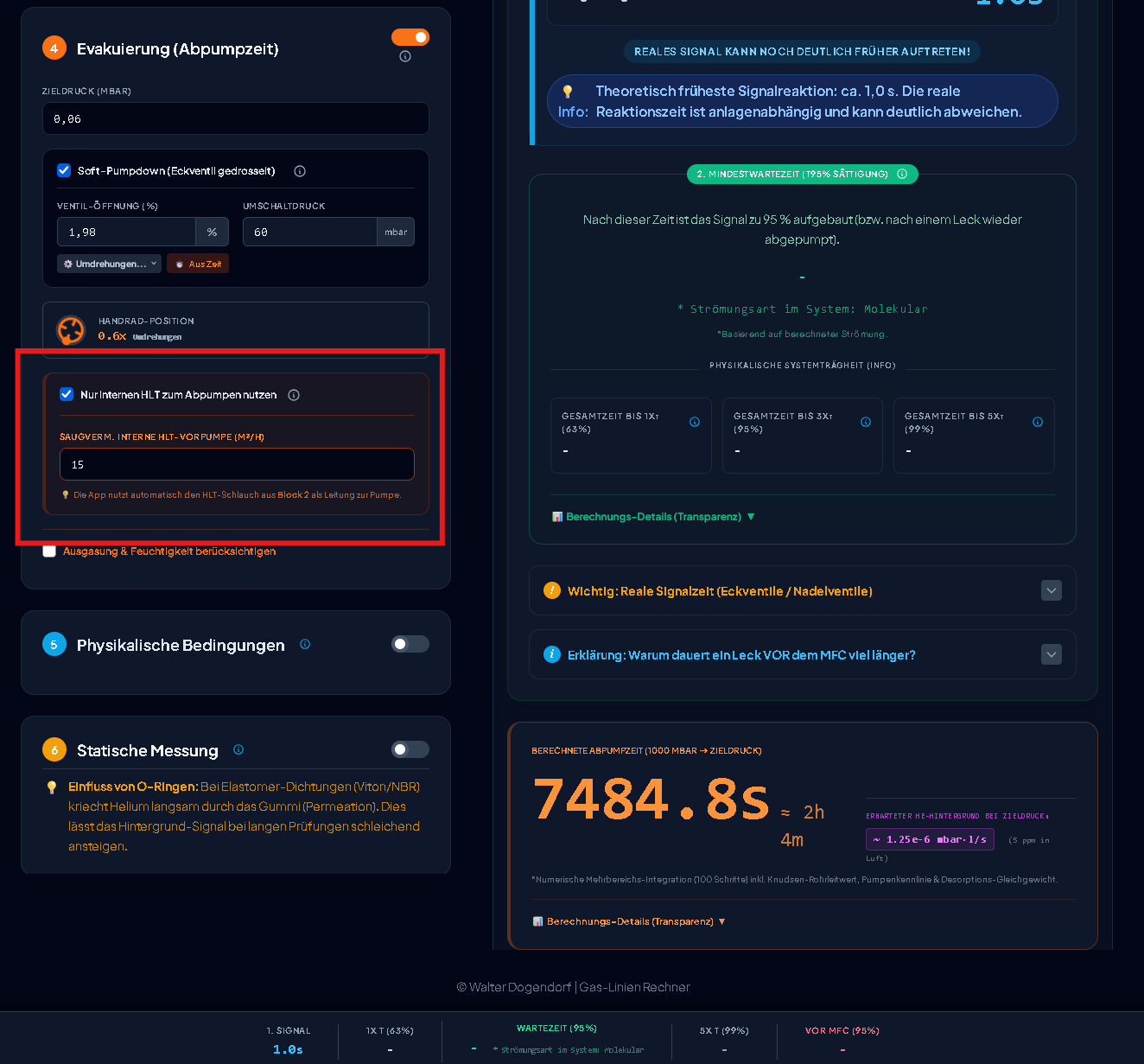Uncheck Nur internen HLT zum Abpumpen nutzen
Image resolution: width=1144 pixels, height=1064 pixels.
tap(67, 394)
